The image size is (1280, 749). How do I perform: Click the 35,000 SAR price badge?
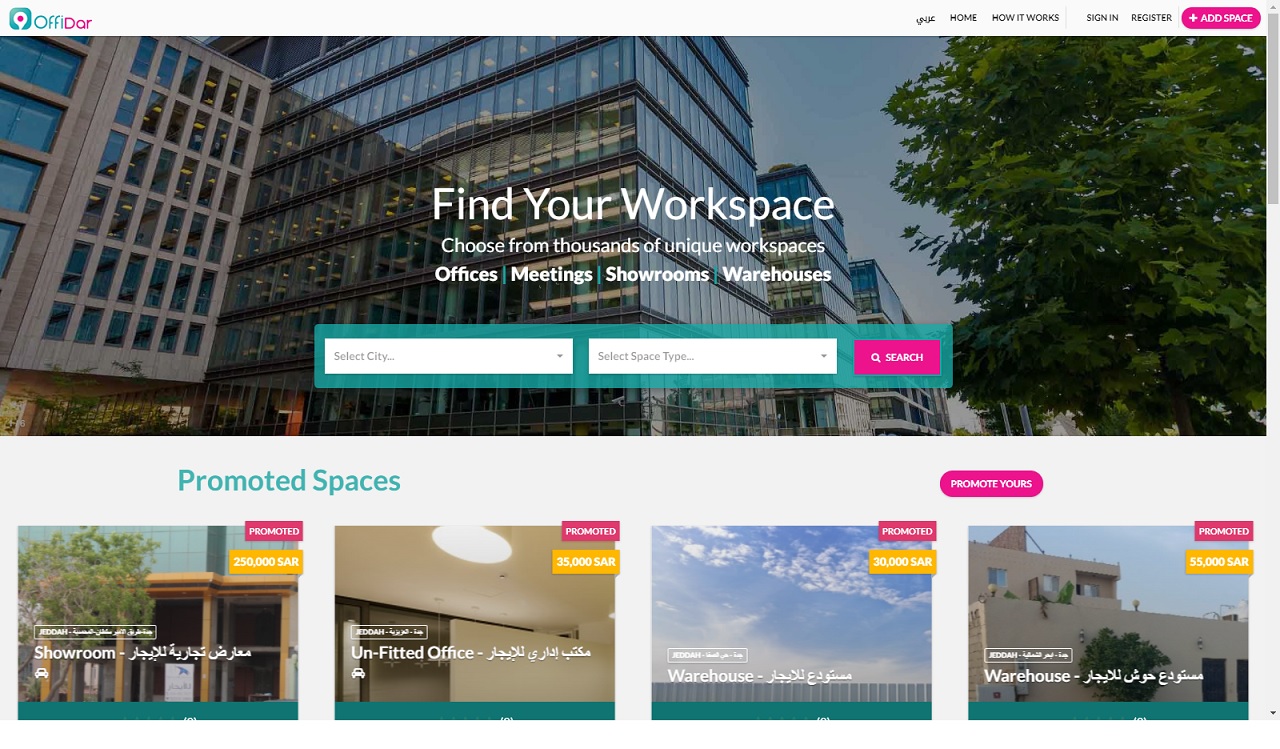pos(586,562)
